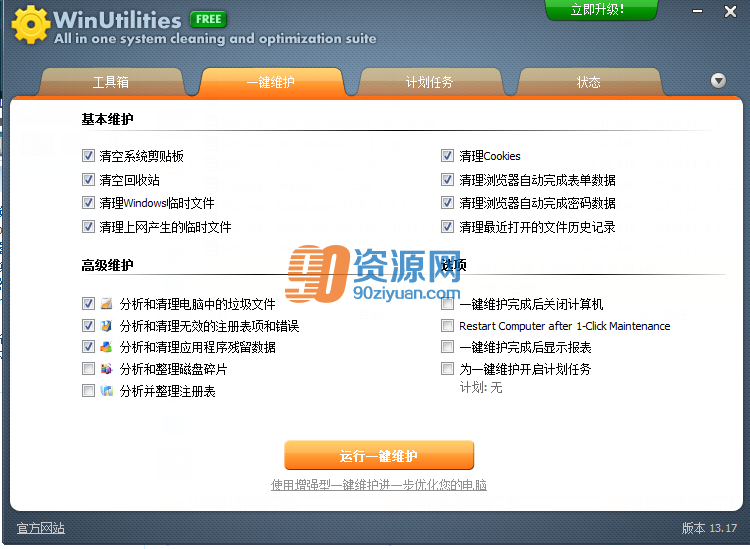Toggle 清理浏览器自动完成密码数据 checkbox
Viewport: 750px width, 549px height.
pos(447,202)
